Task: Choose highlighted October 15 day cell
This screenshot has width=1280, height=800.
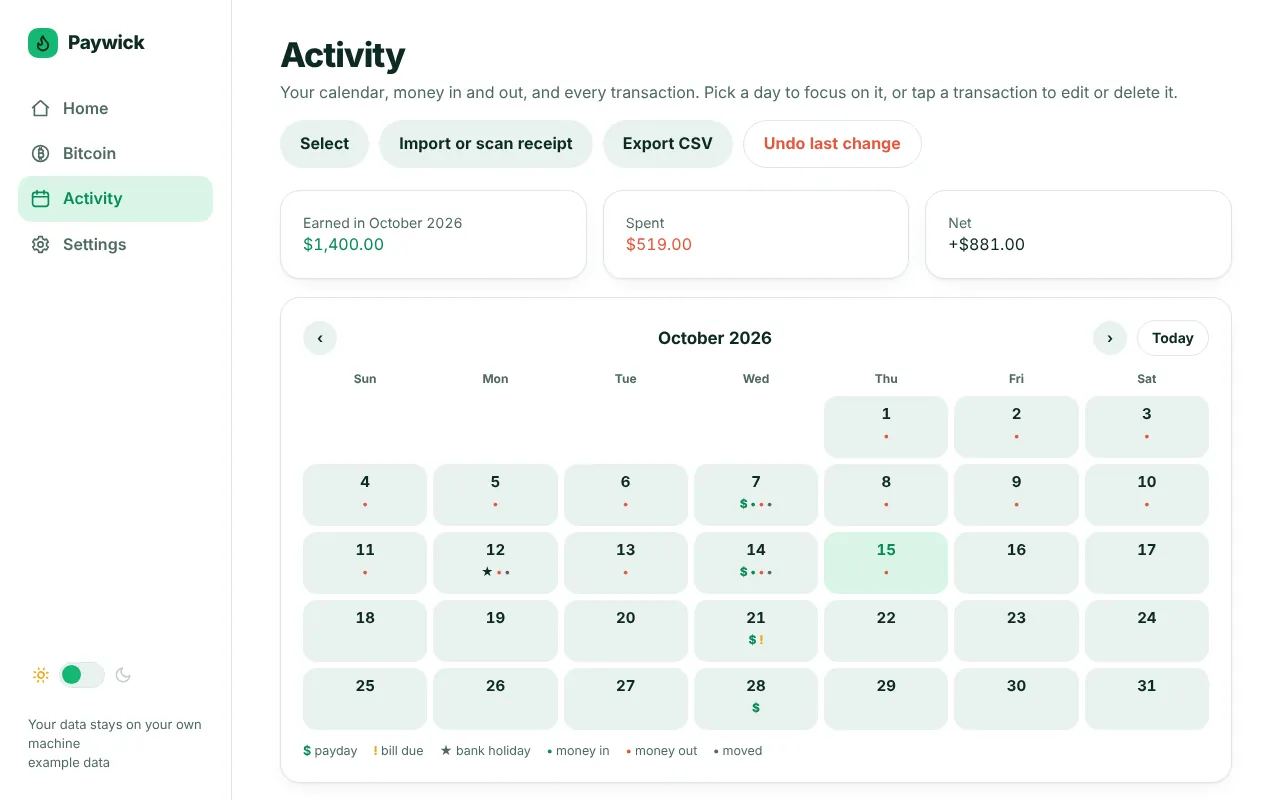Action: (886, 563)
